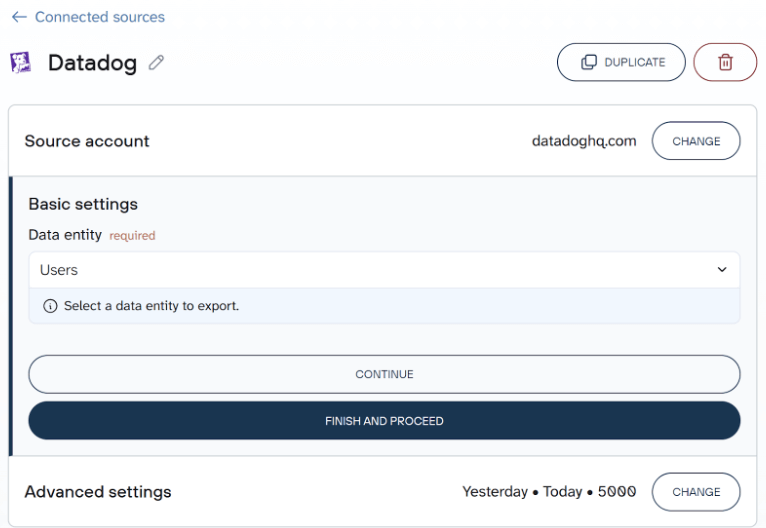This screenshot has height=528, width=766.
Task: Click the Basic settings heading
Action: click(83, 204)
